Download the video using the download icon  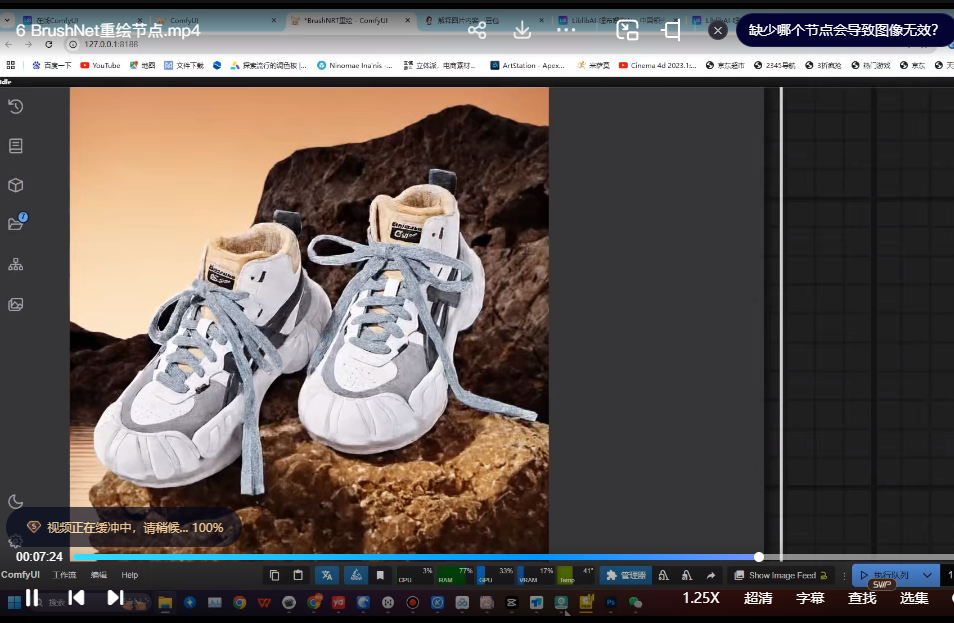(x=522, y=30)
